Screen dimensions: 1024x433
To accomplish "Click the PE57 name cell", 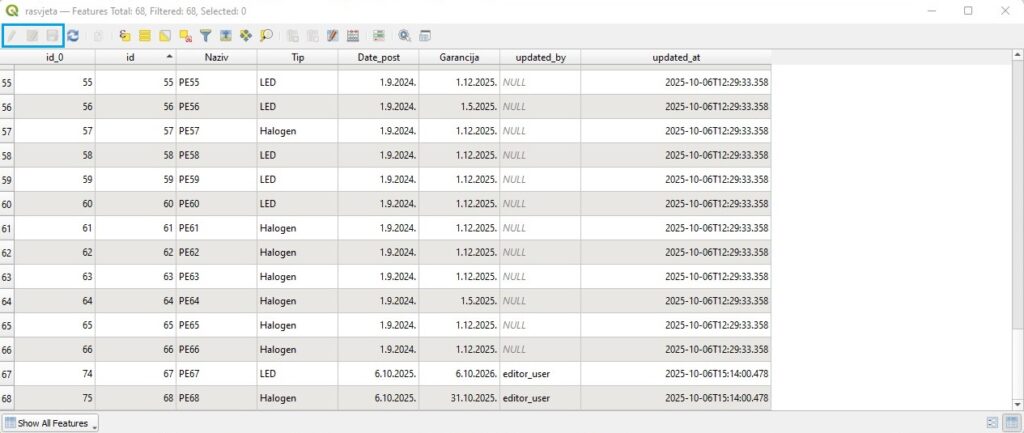I will point(217,131).
